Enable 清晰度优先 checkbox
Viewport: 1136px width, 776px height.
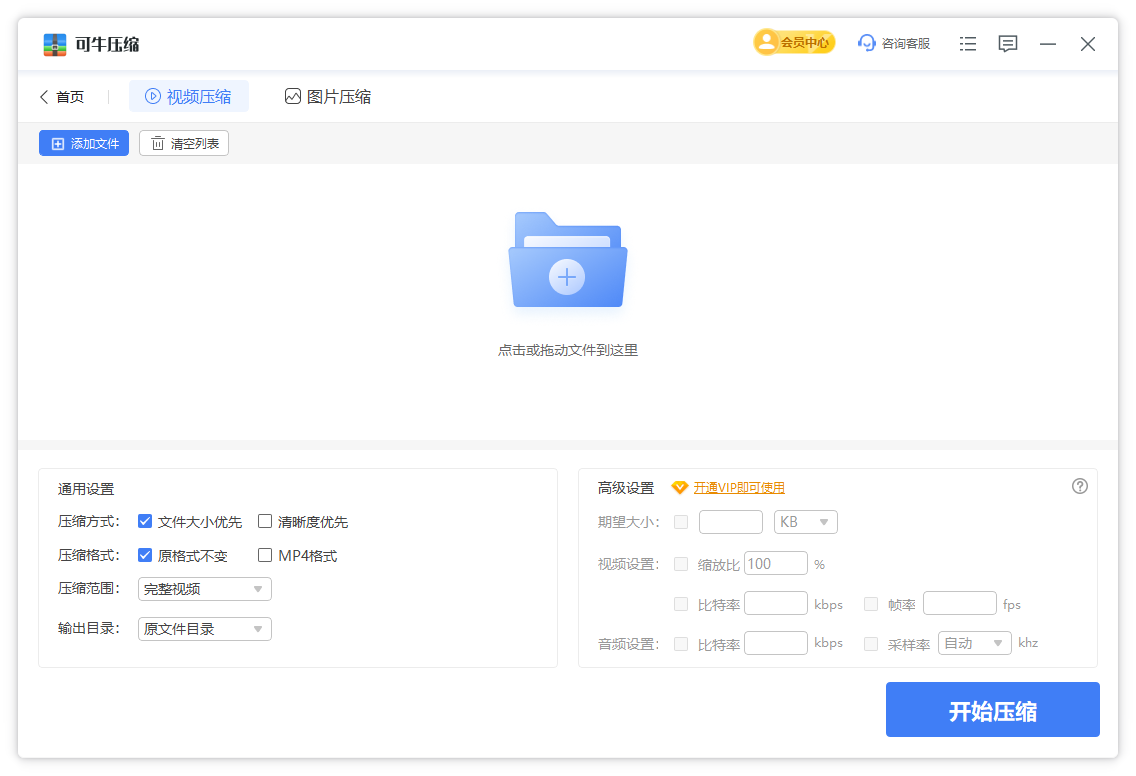click(265, 521)
